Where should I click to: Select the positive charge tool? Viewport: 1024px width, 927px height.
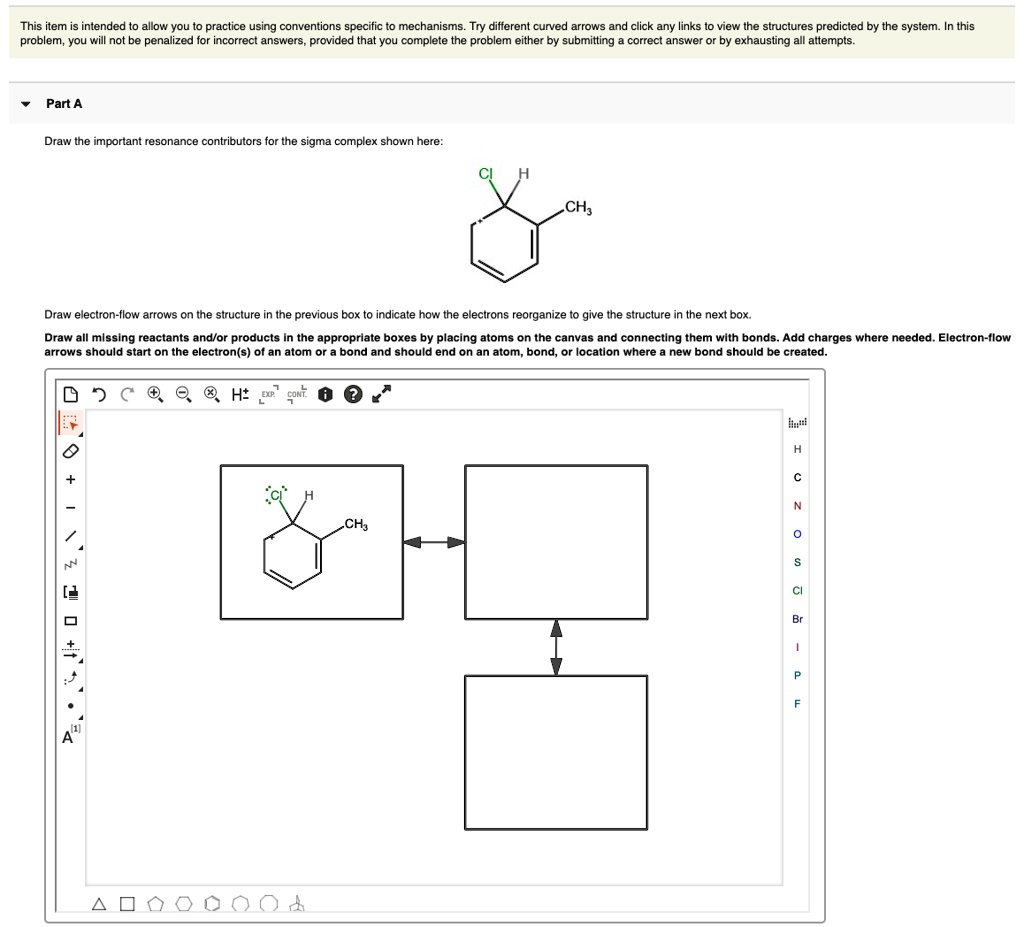(71, 480)
